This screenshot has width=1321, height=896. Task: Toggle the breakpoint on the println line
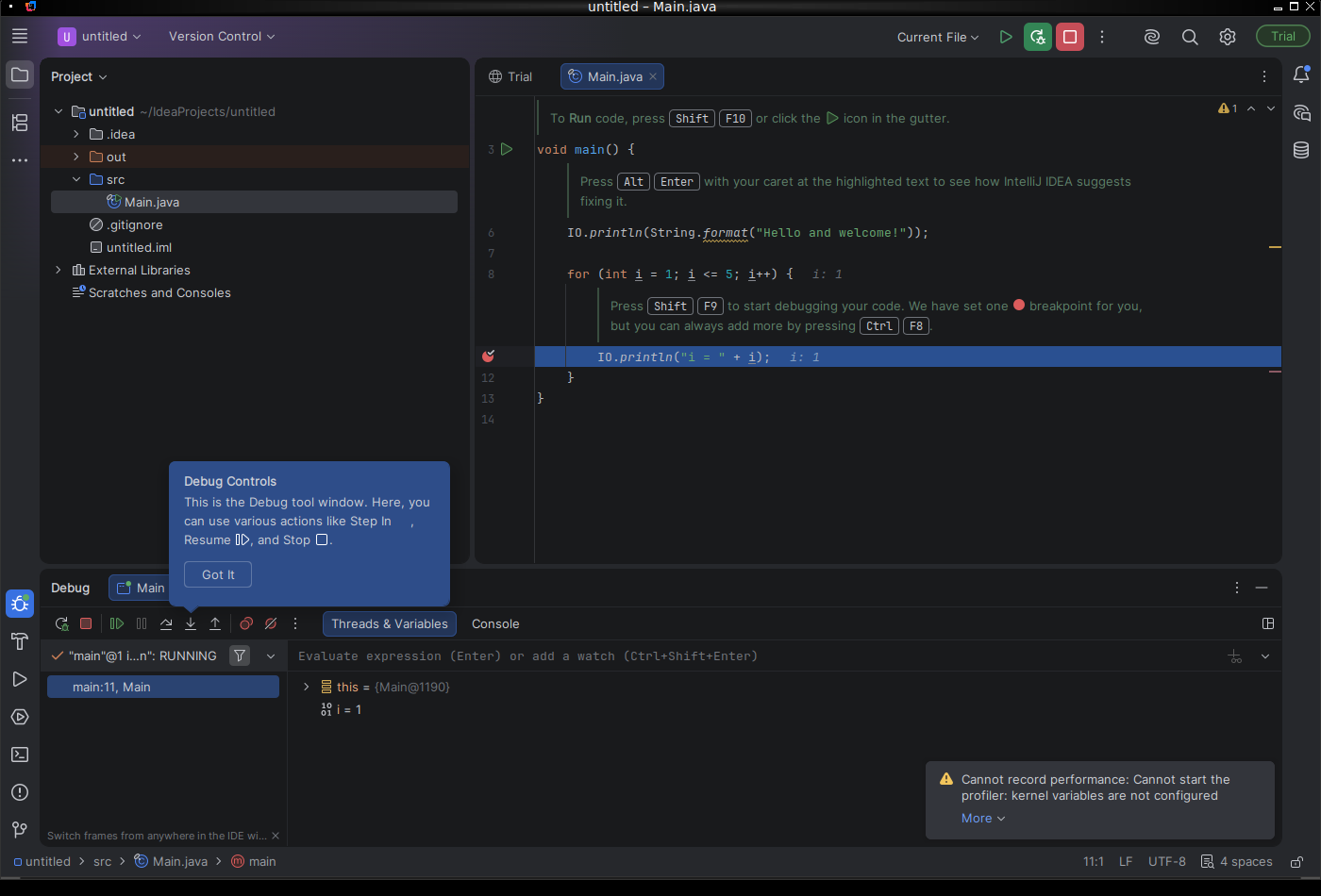click(x=488, y=357)
